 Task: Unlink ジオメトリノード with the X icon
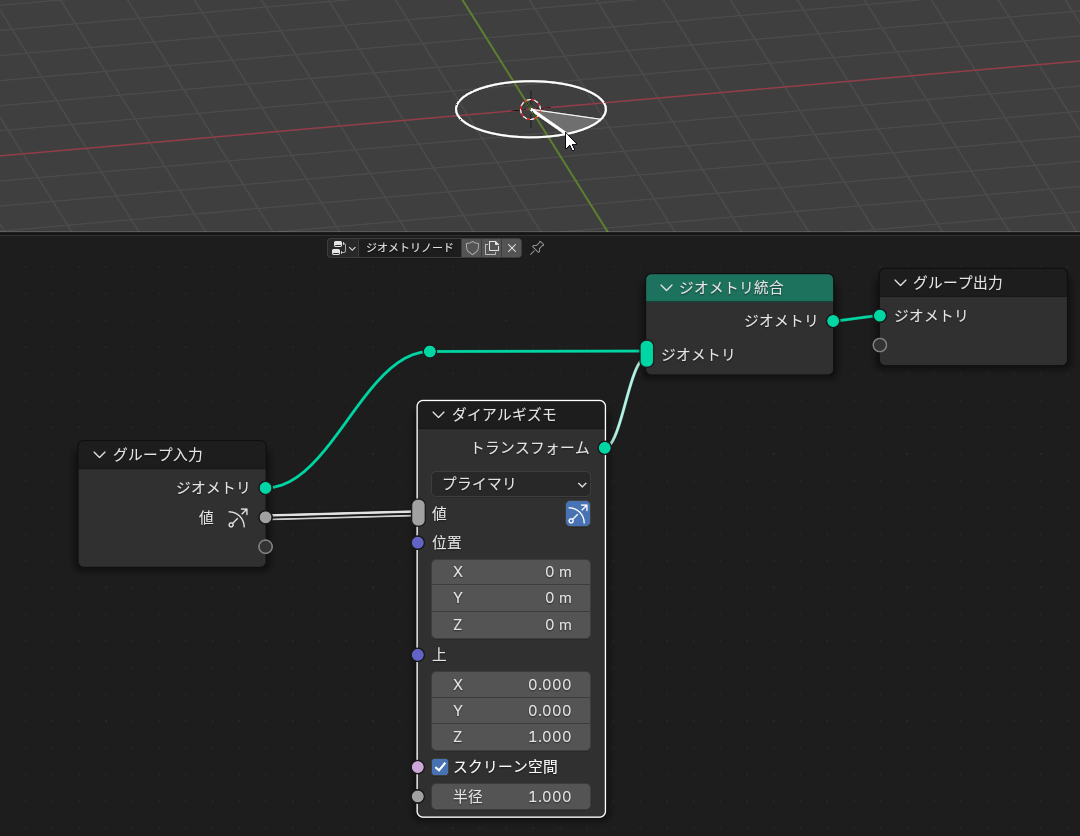(x=512, y=248)
